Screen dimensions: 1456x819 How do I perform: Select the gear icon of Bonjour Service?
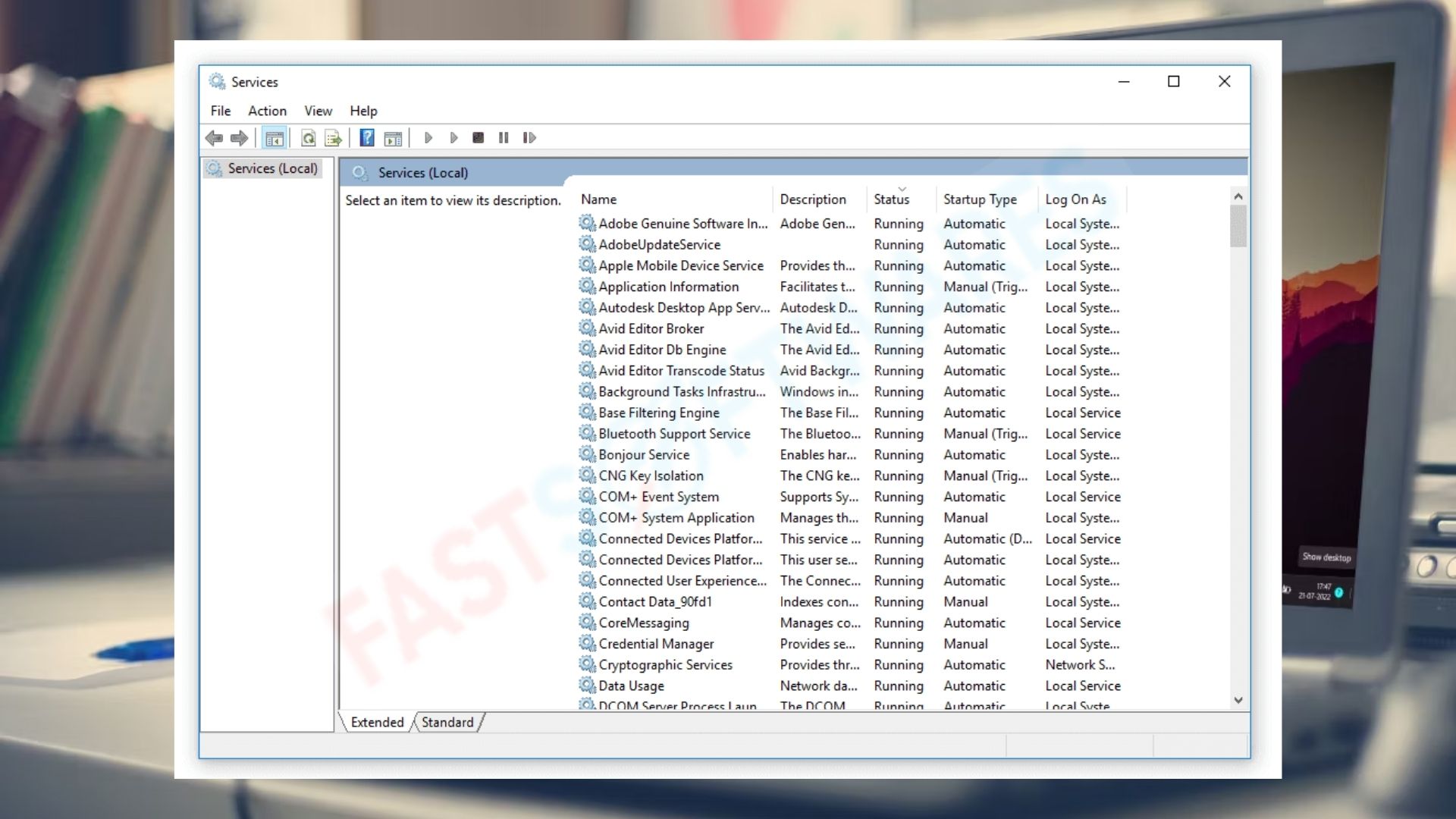[587, 454]
